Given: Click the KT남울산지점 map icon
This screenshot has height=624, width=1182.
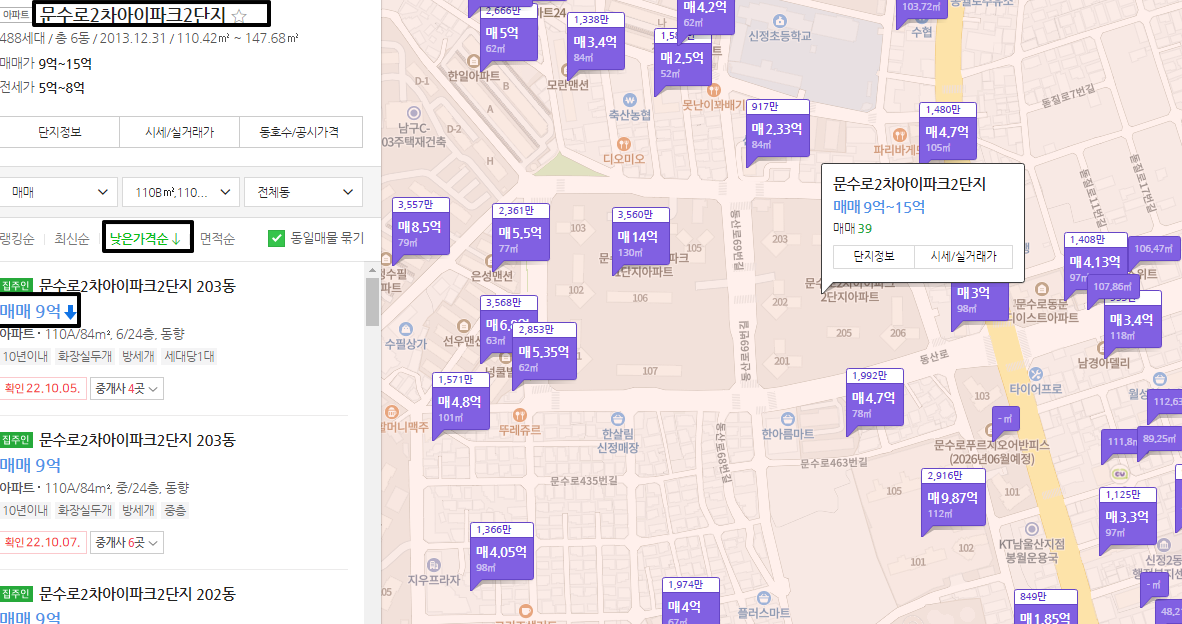Looking at the screenshot, I should pyautogui.click(x=1031, y=529).
